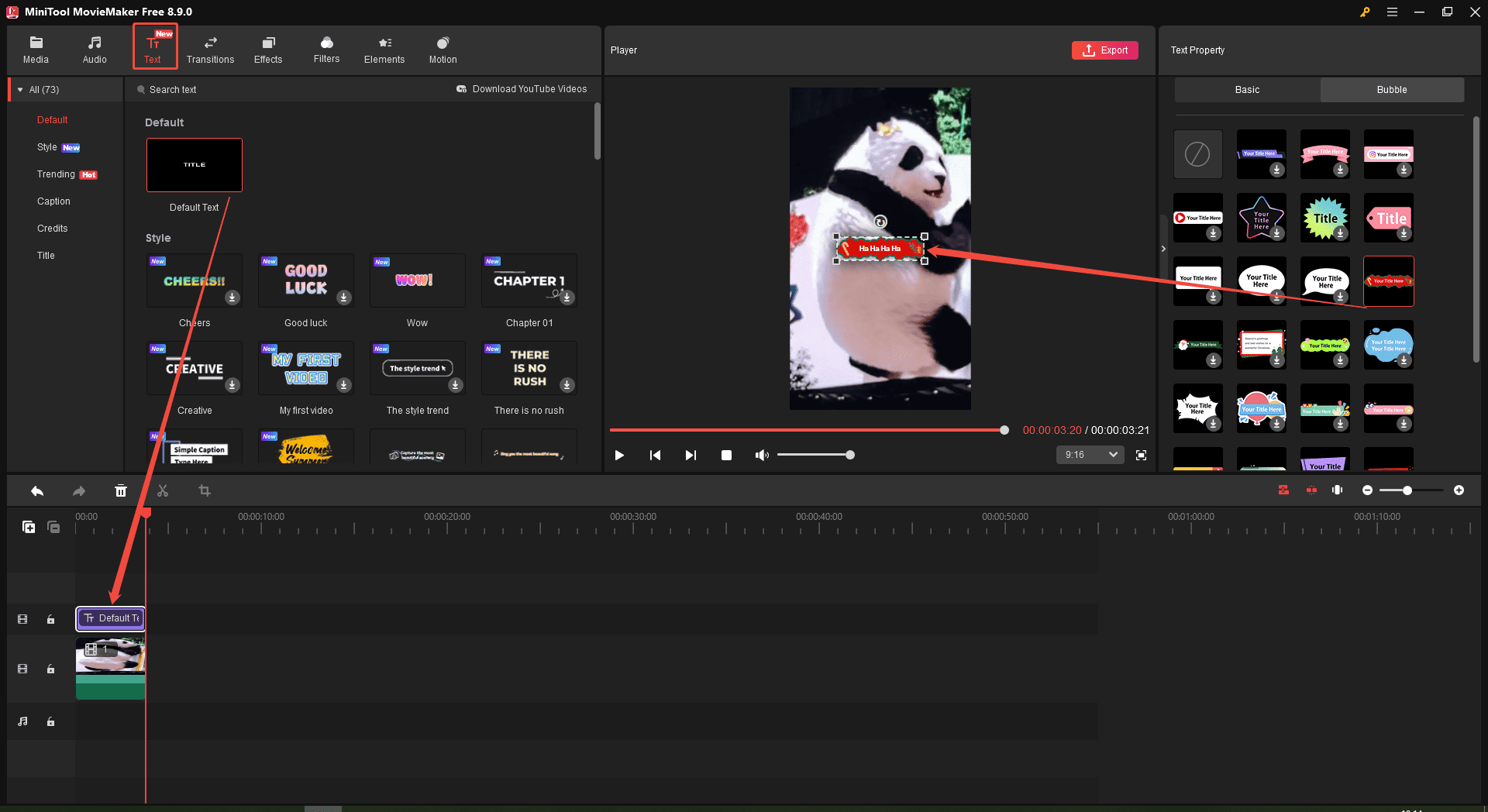Switch to Transitions tab

(210, 49)
